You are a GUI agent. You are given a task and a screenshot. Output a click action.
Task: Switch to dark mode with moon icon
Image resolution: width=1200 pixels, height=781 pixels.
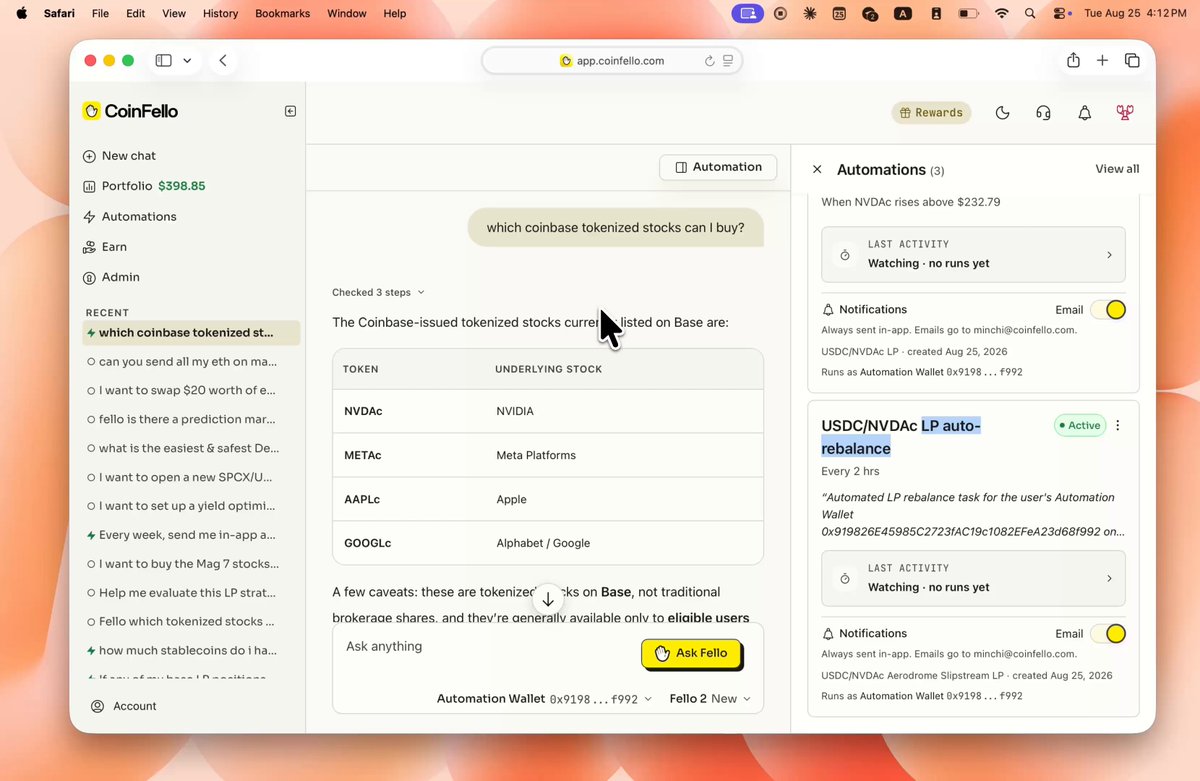tap(1002, 113)
